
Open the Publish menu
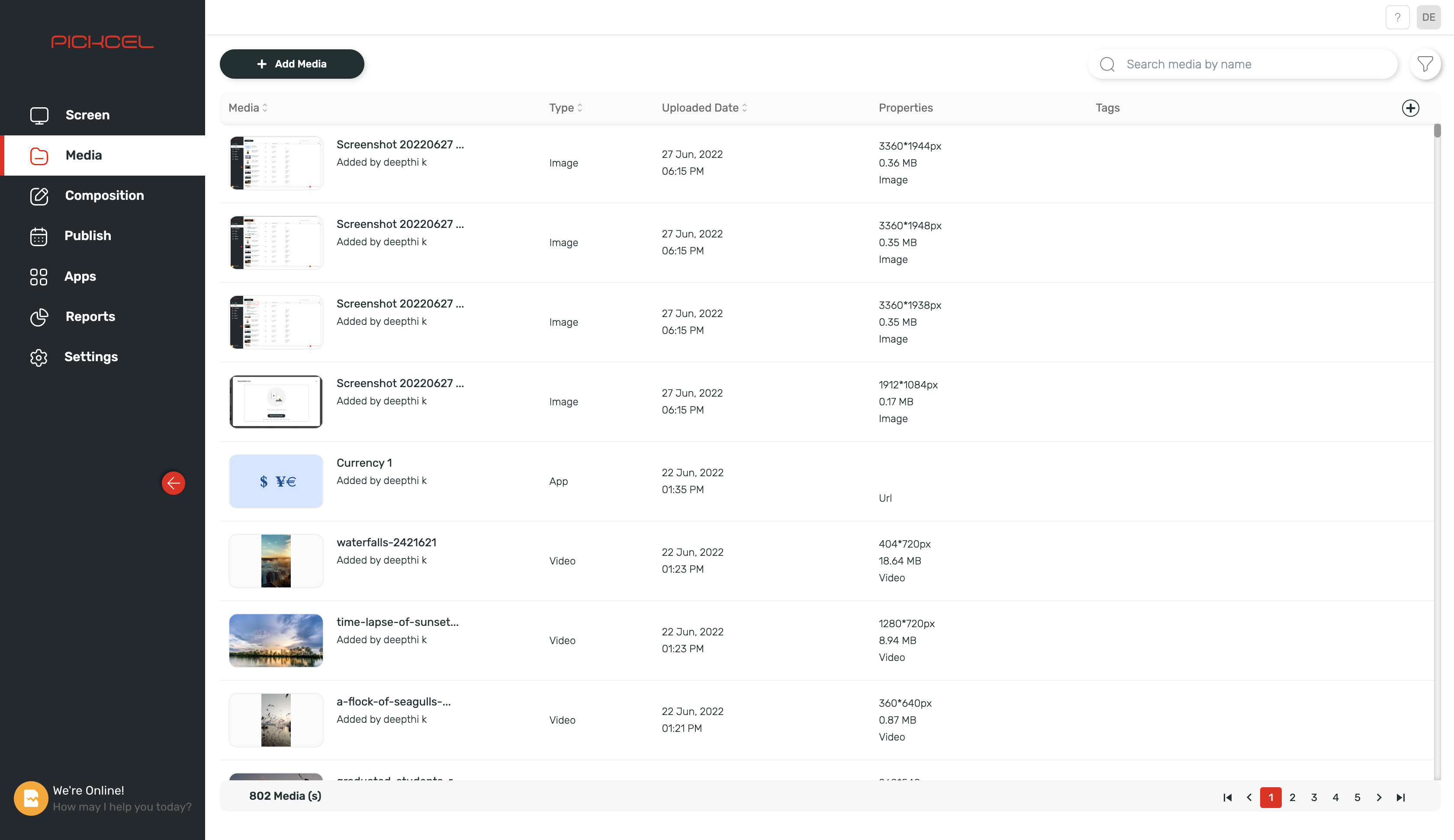(x=103, y=236)
